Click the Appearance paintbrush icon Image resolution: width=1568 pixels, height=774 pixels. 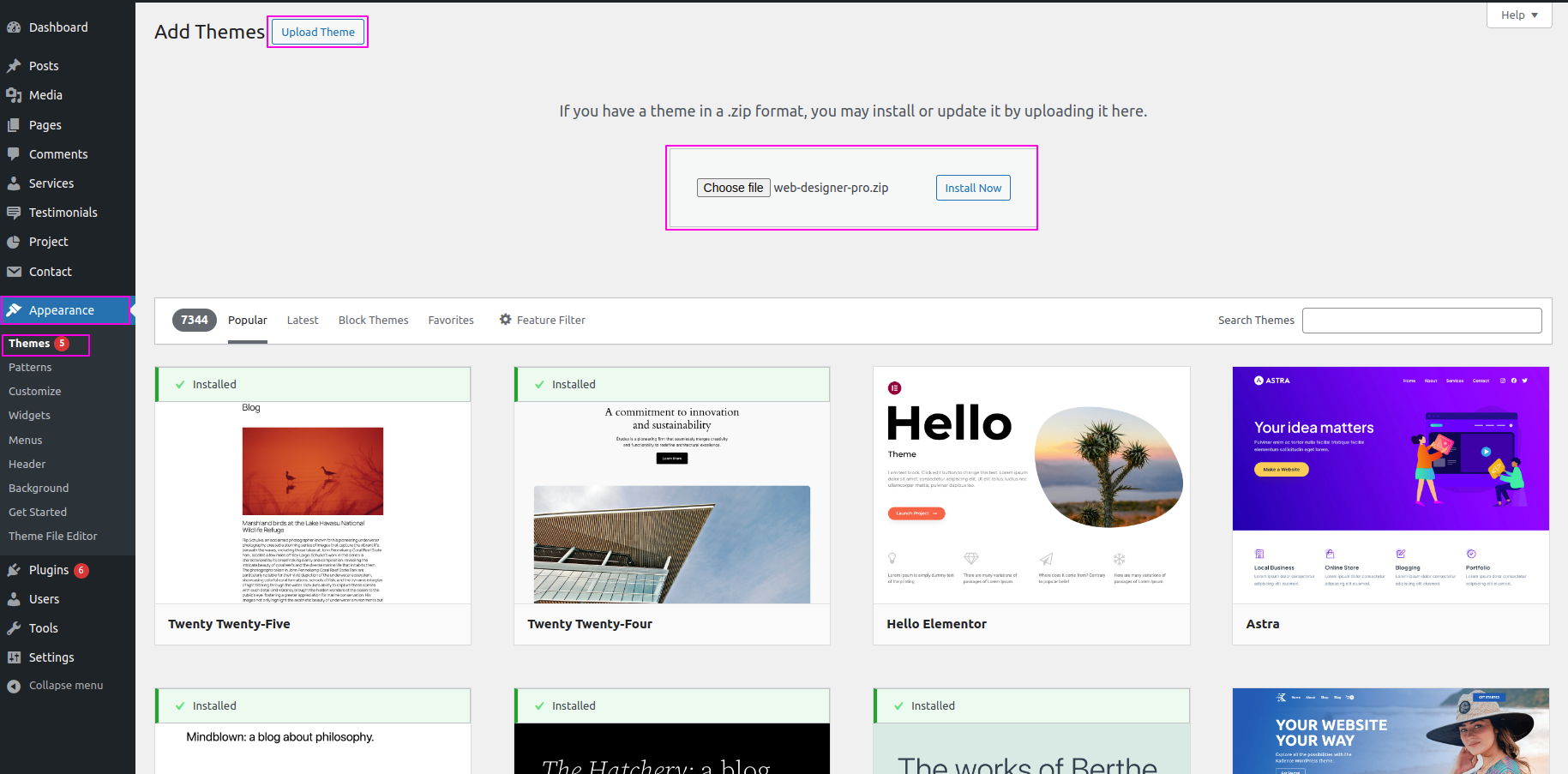(x=14, y=310)
